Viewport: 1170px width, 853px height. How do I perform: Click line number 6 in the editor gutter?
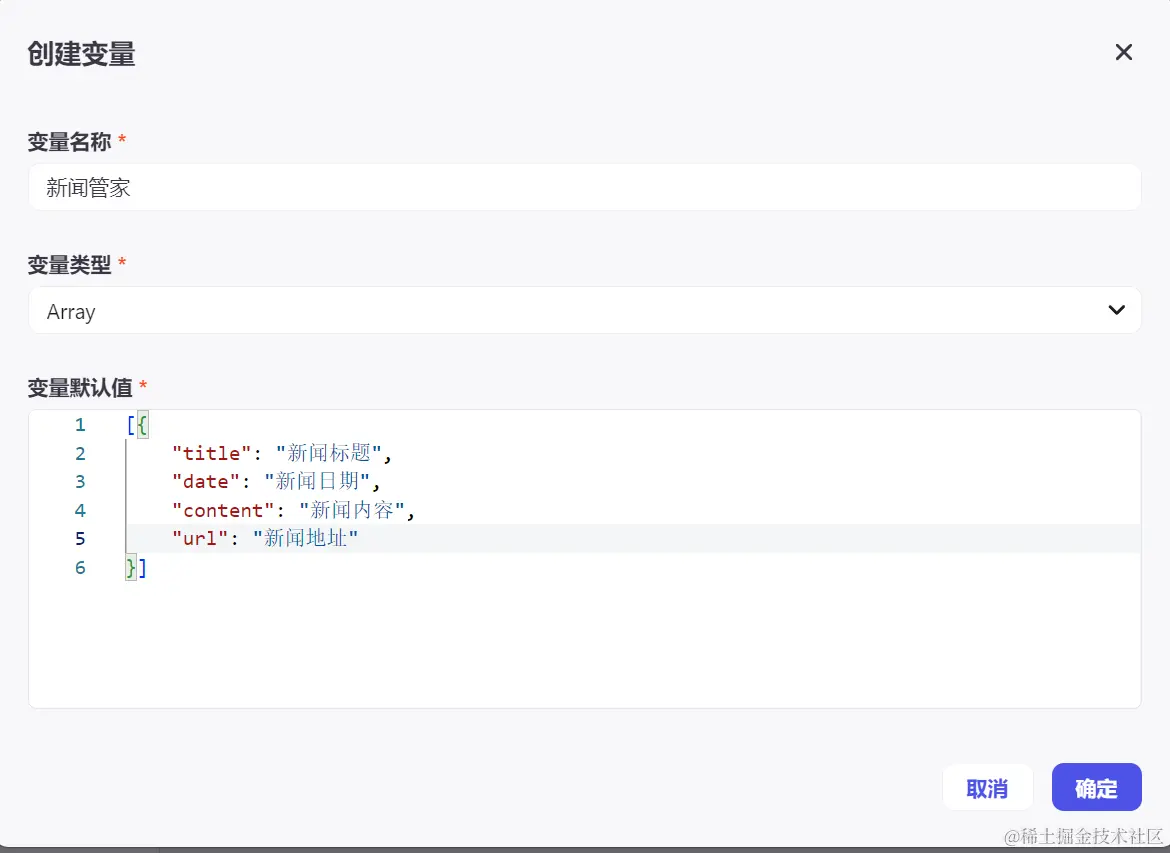coord(80,568)
